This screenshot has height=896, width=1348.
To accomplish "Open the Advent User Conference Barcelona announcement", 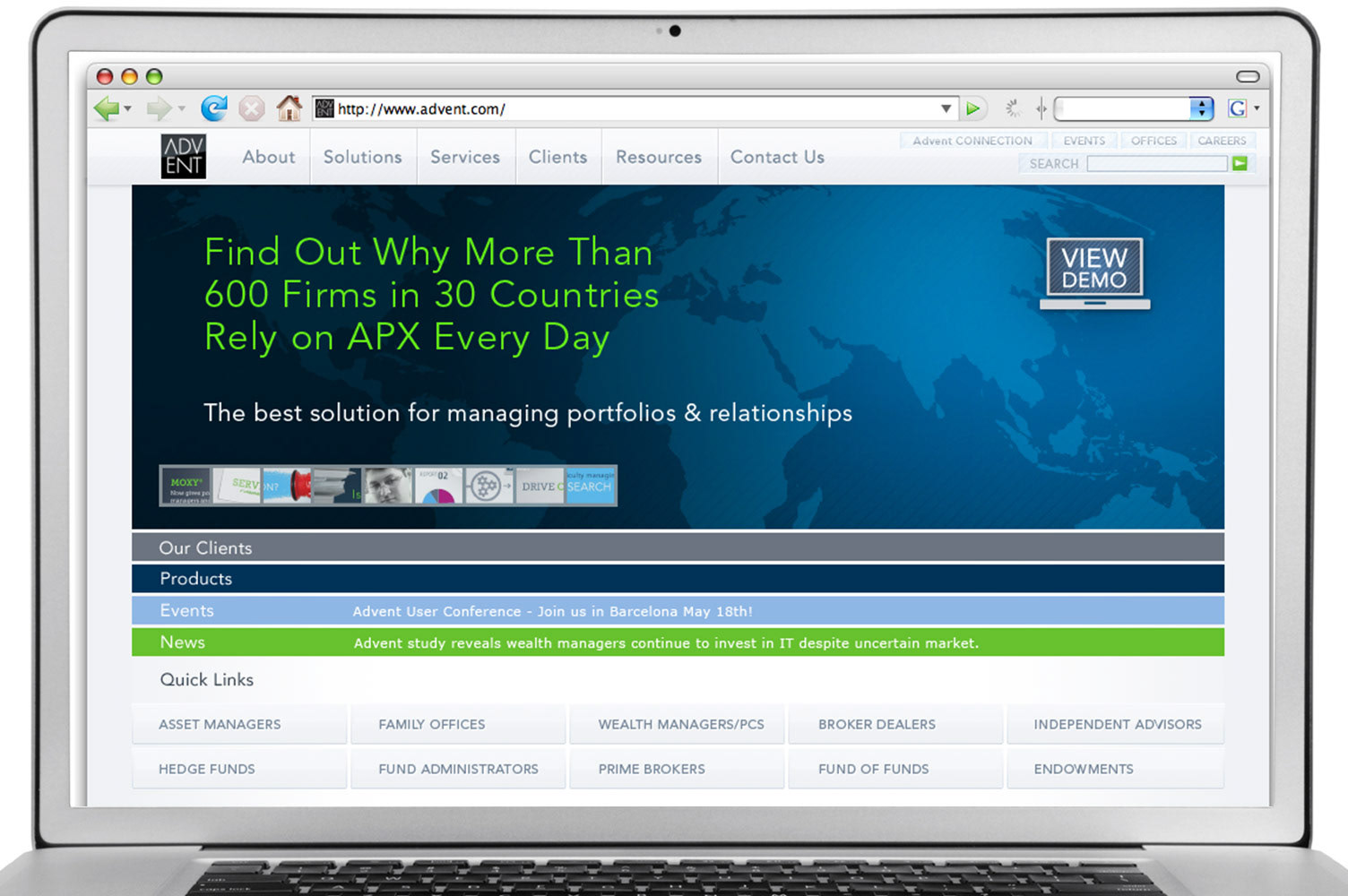I will (x=552, y=611).
